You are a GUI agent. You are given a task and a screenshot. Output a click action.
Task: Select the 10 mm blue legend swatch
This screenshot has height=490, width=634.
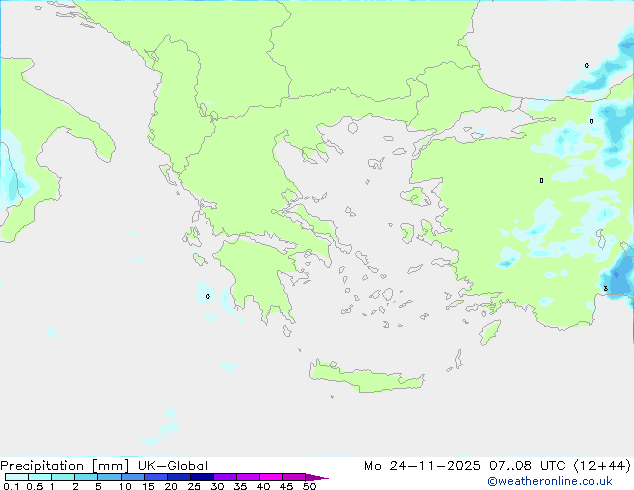click(133, 477)
